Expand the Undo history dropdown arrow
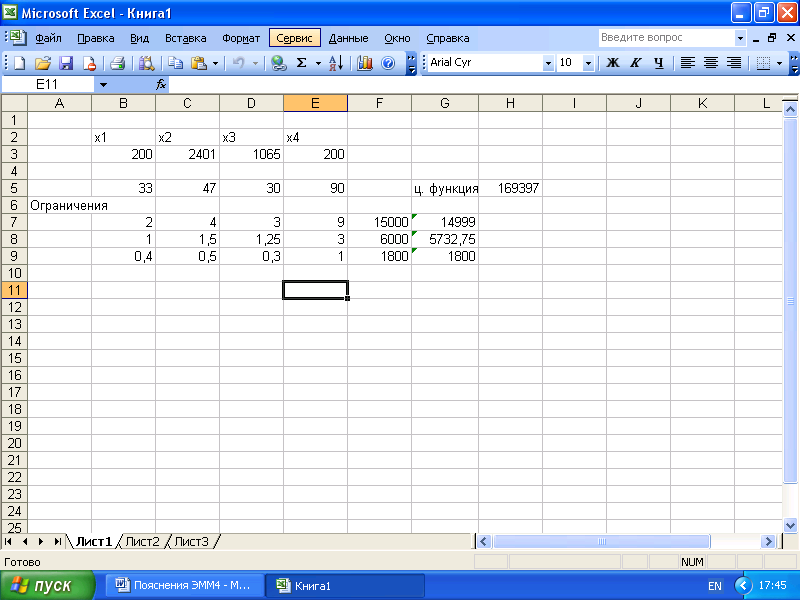Screen dimensions: 800x600 coord(255,63)
